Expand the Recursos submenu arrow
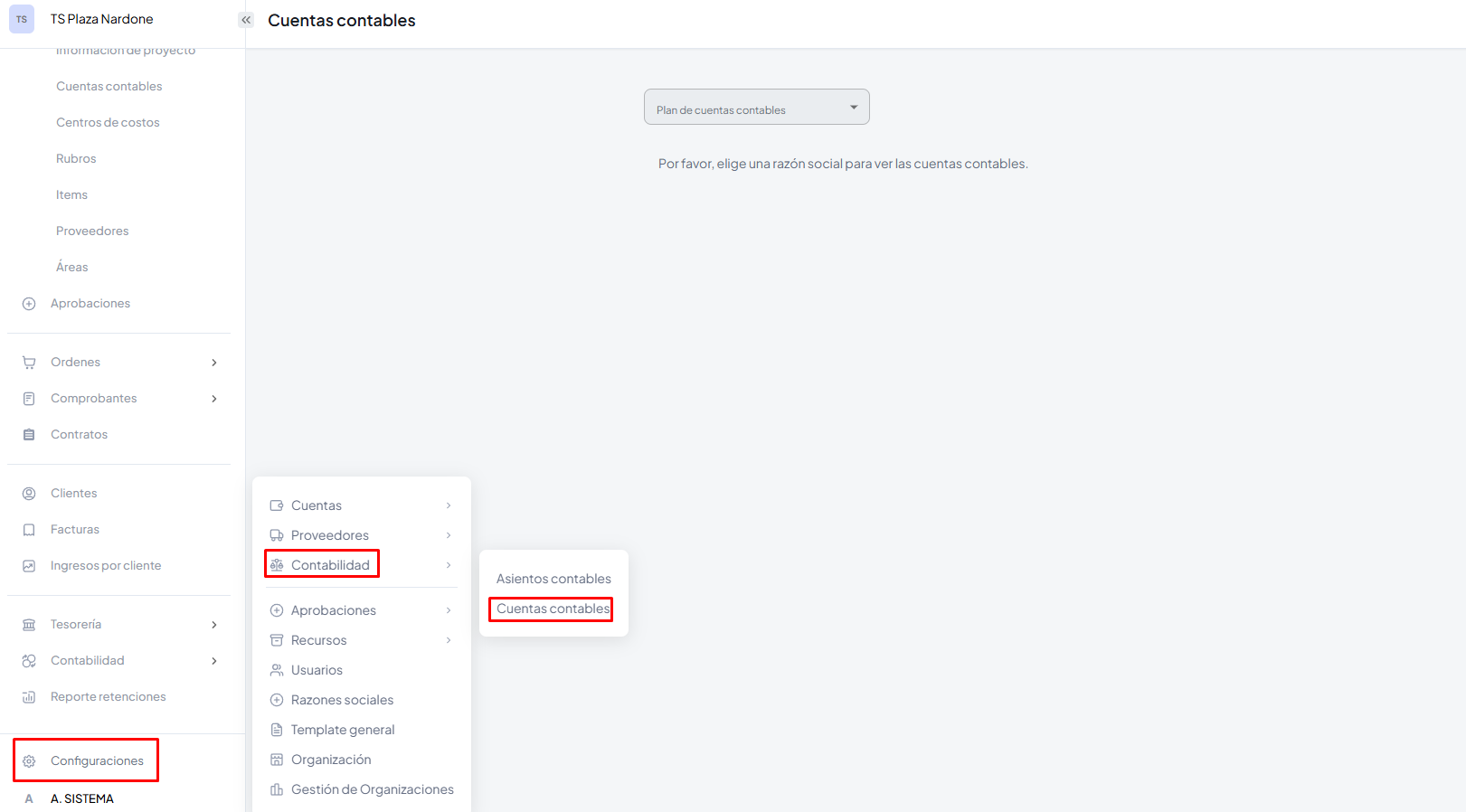 coord(449,640)
